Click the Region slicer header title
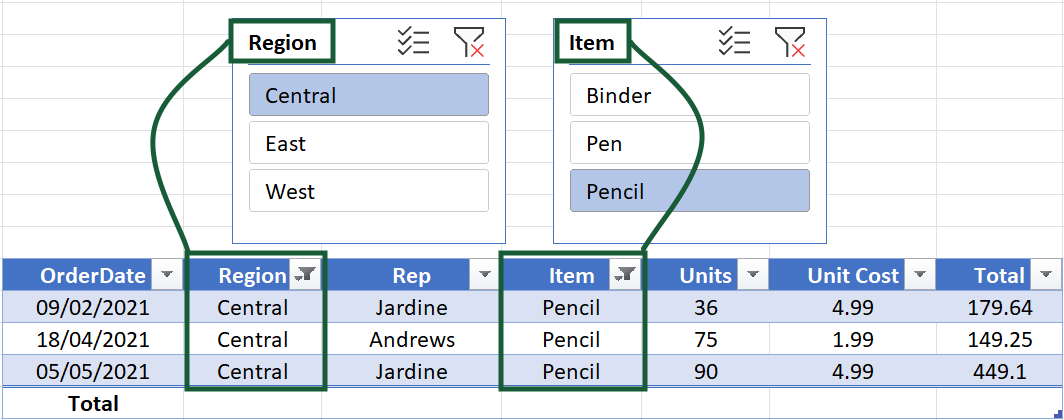The height and width of the screenshot is (420, 1064). tap(282, 43)
